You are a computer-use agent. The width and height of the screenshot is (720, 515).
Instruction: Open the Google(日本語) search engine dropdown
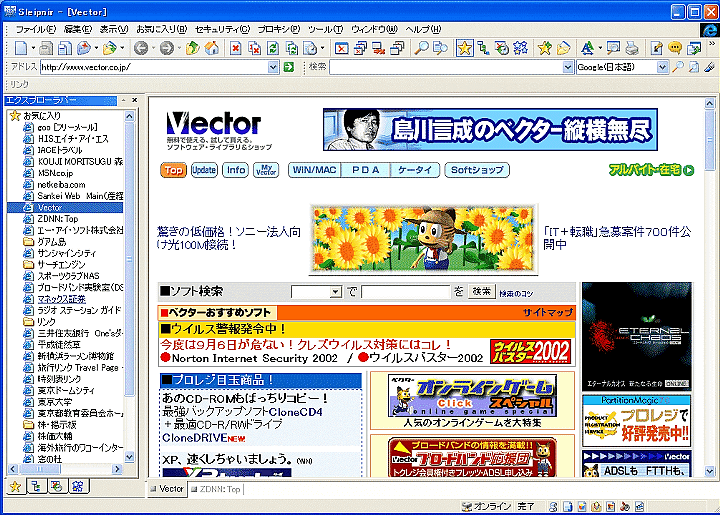pos(662,67)
